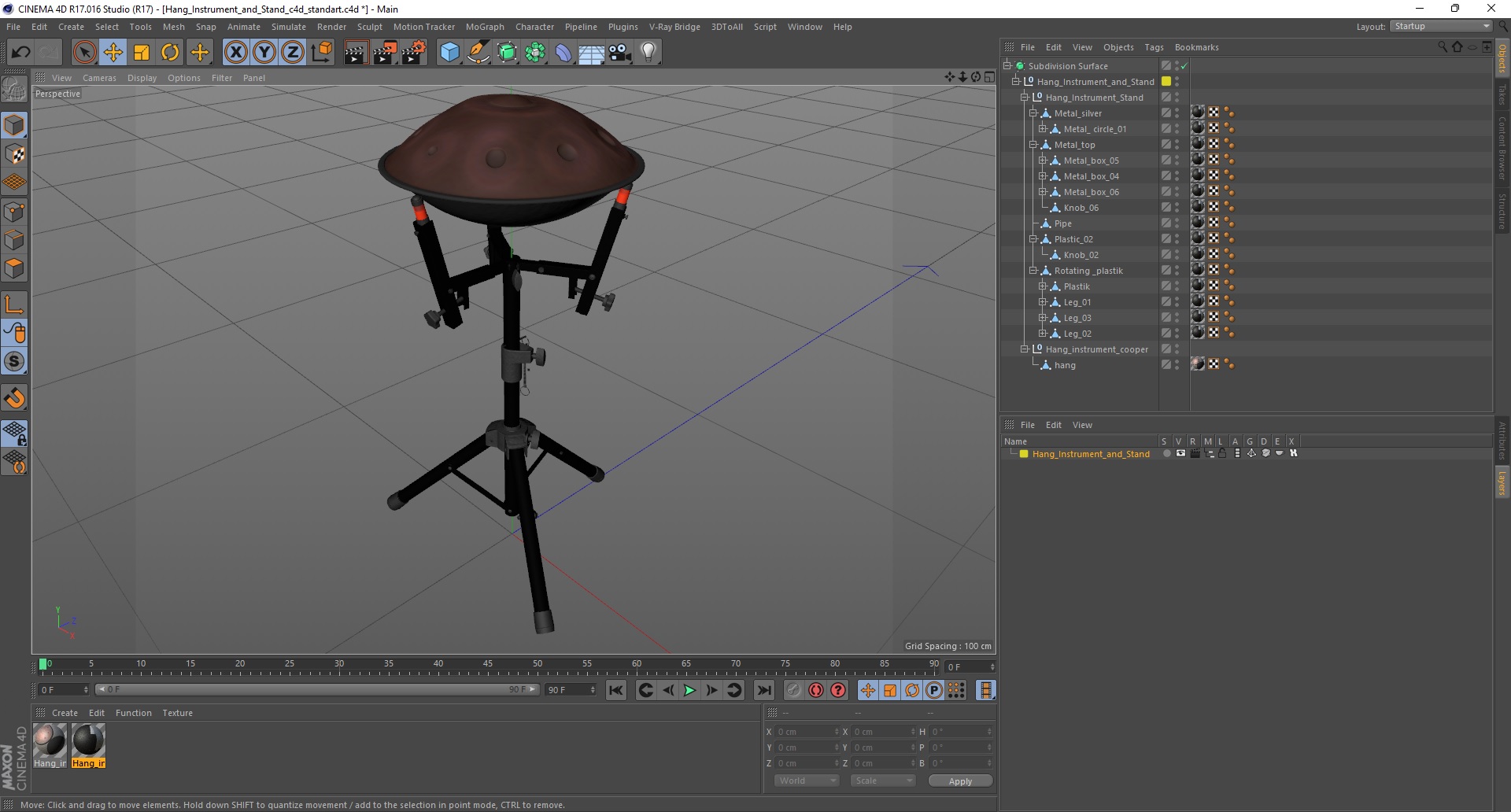This screenshot has width=1511, height=812.
Task: Add a Subdivision Surface generator icon
Action: 507,53
